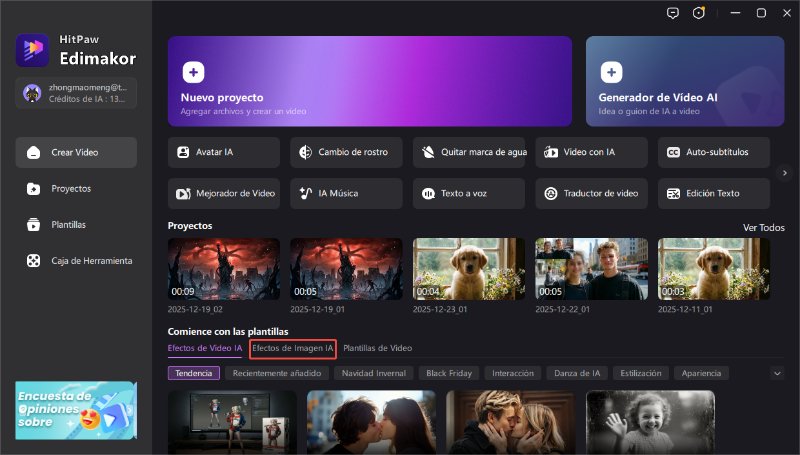Select the Recientemente añadido category filter
The height and width of the screenshot is (455, 800).
click(x=277, y=373)
